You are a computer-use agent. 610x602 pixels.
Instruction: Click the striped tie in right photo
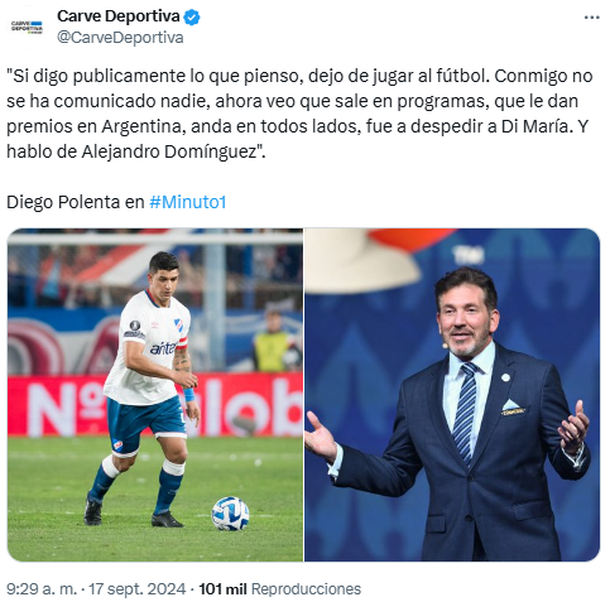click(x=465, y=412)
